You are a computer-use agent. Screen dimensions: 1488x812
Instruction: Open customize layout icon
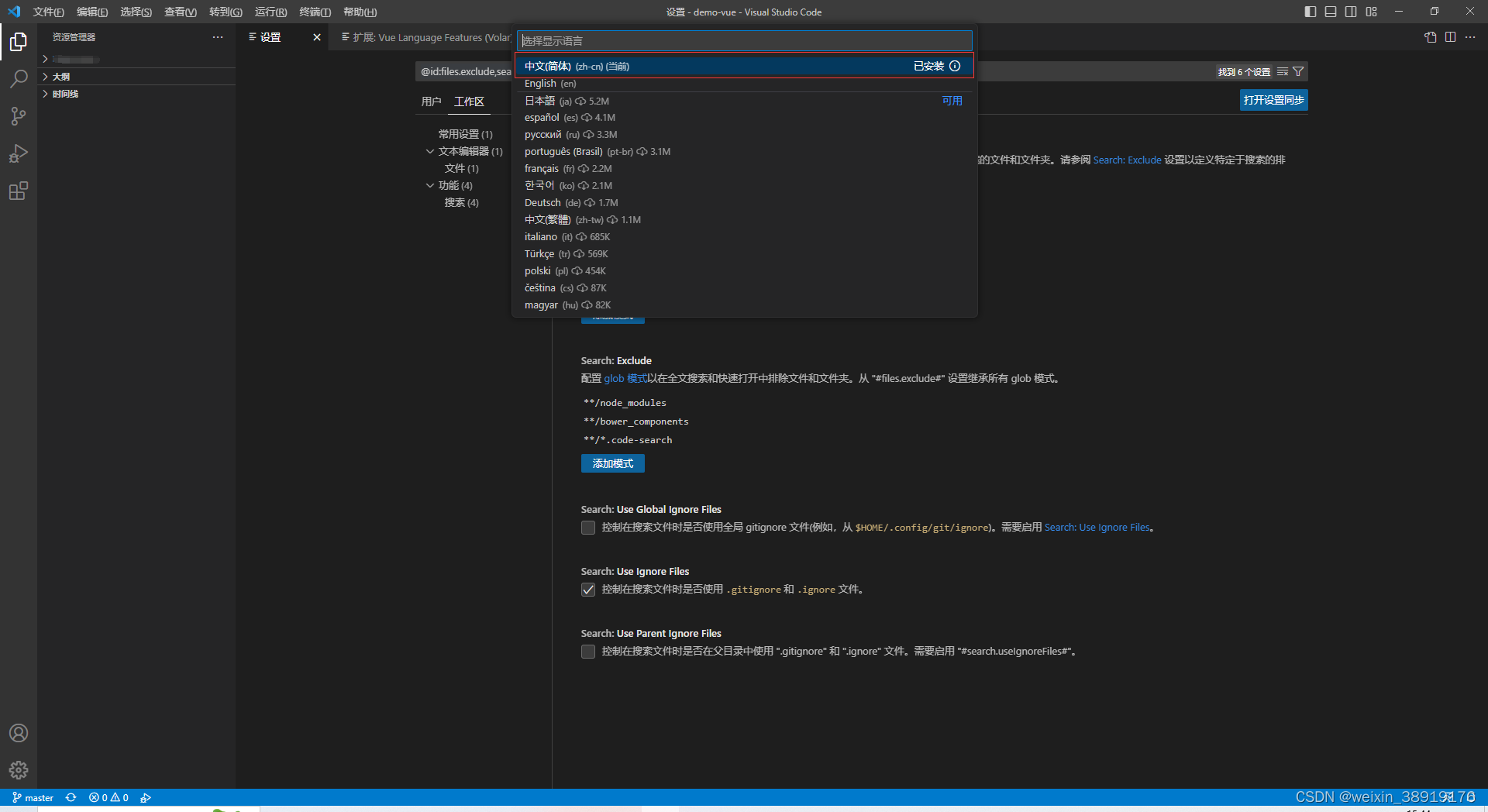(1372, 12)
